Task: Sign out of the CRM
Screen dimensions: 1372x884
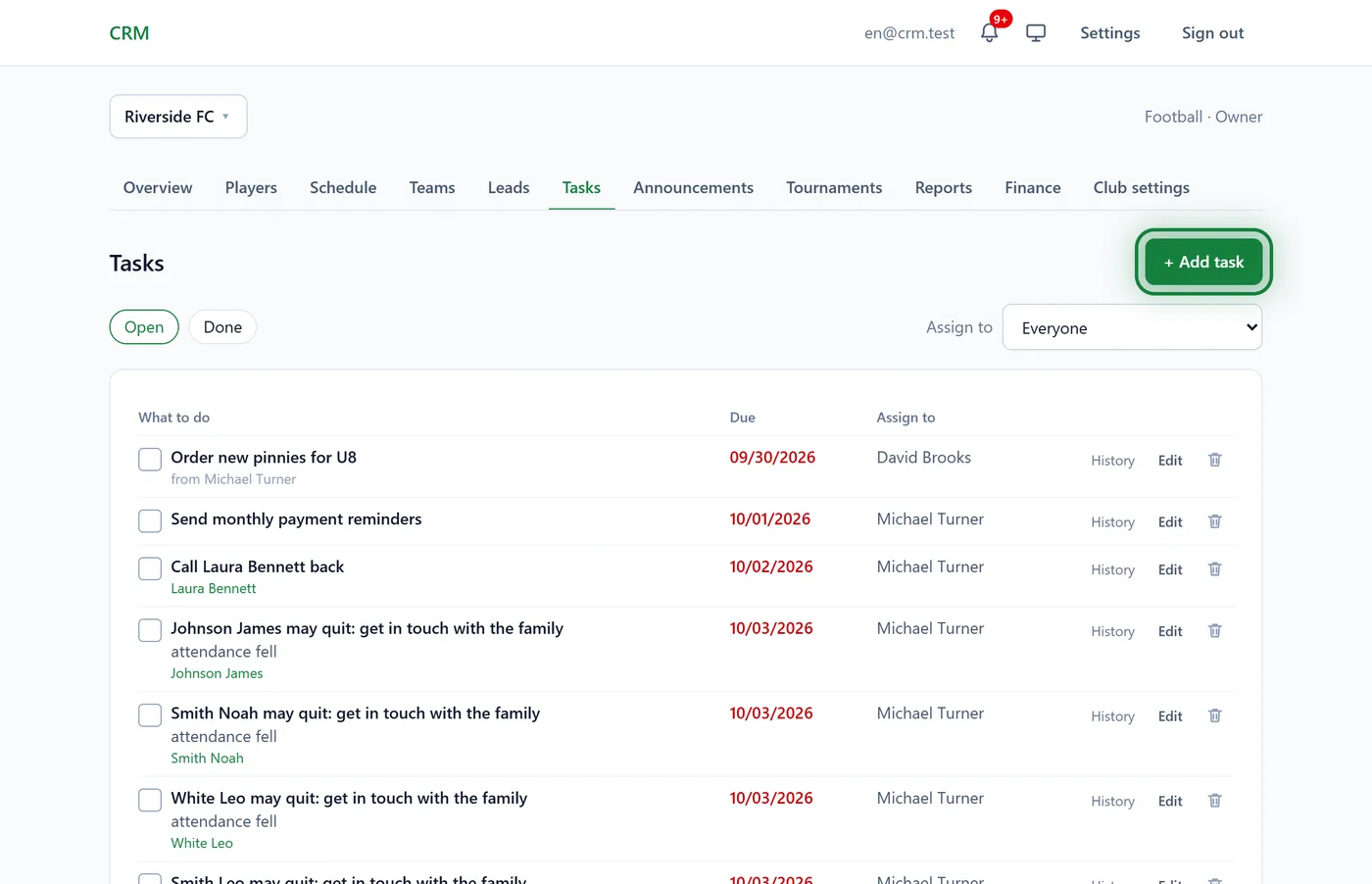Action: (x=1212, y=32)
